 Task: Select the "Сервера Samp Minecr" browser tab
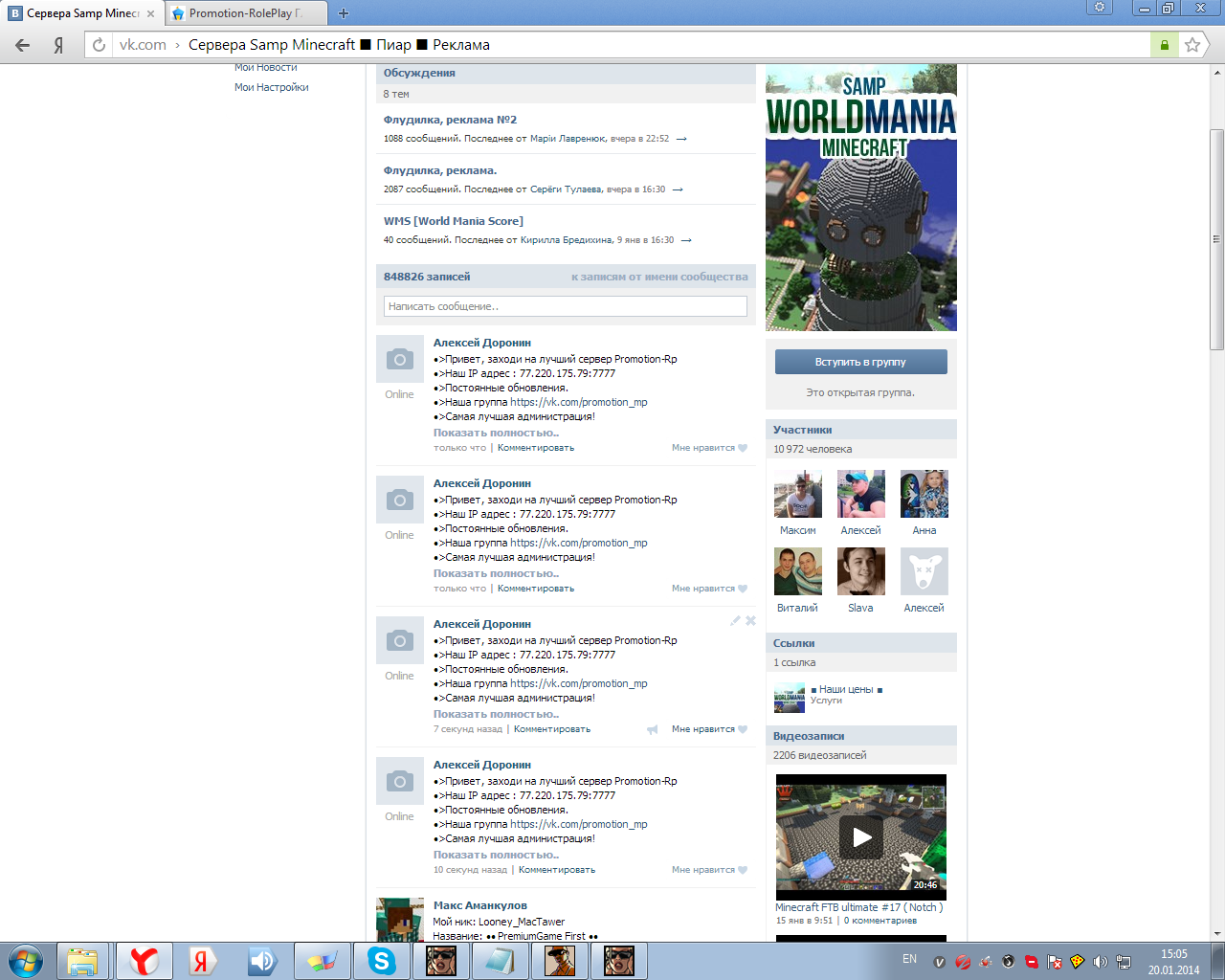pyautogui.click(x=82, y=13)
